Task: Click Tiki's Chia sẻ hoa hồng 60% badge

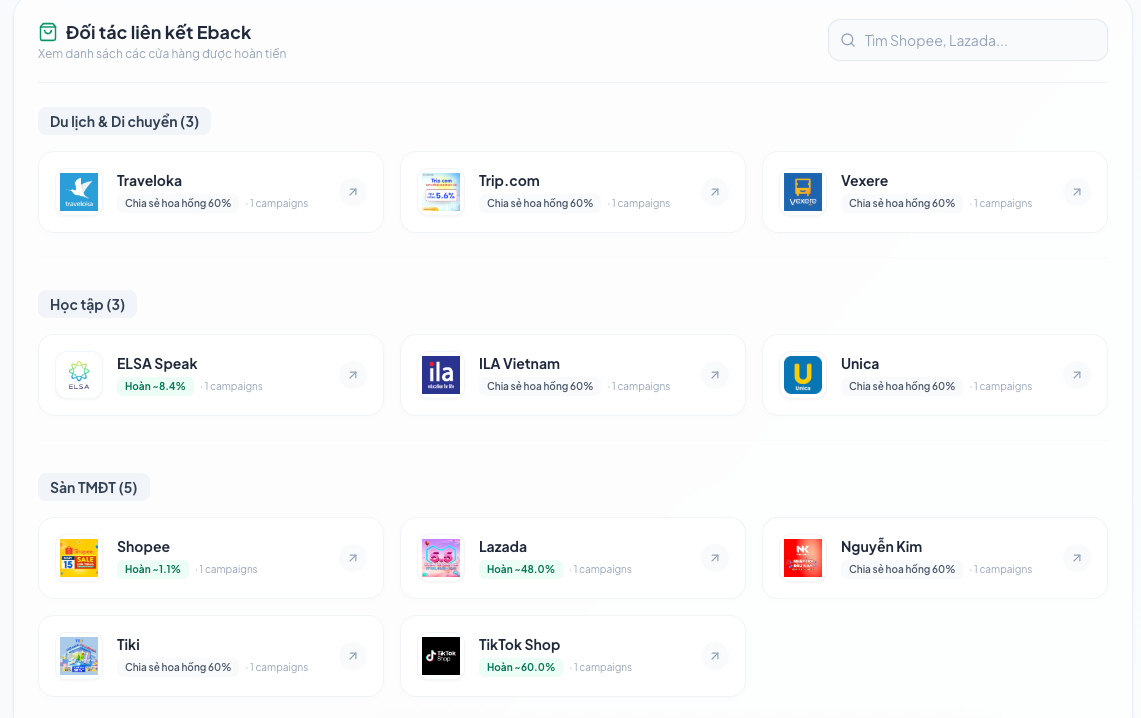Action: coord(178,667)
